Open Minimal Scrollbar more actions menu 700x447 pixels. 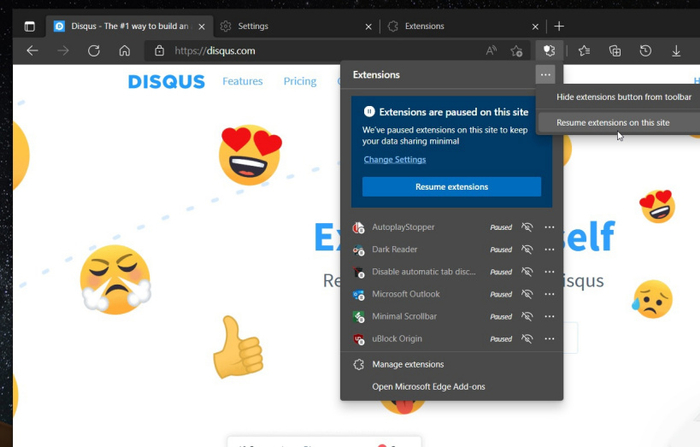click(550, 317)
